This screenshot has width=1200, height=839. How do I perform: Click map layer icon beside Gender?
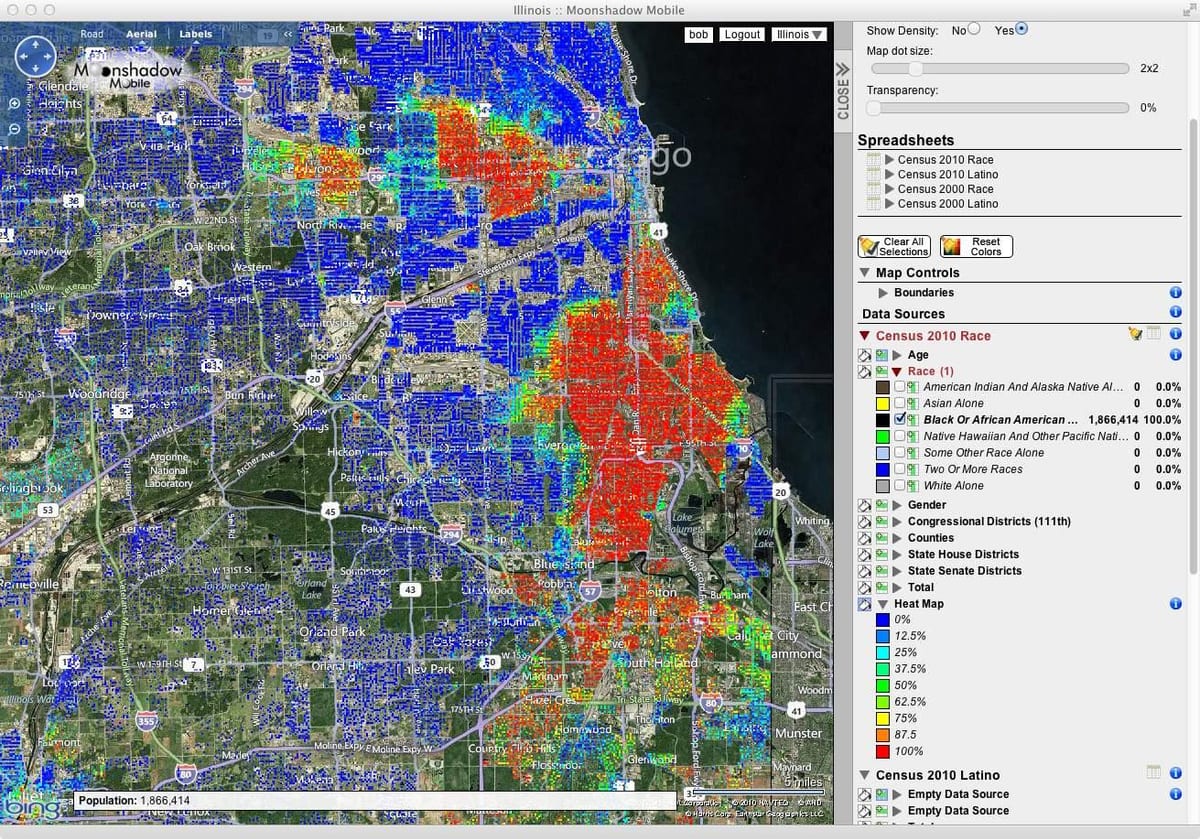882,505
